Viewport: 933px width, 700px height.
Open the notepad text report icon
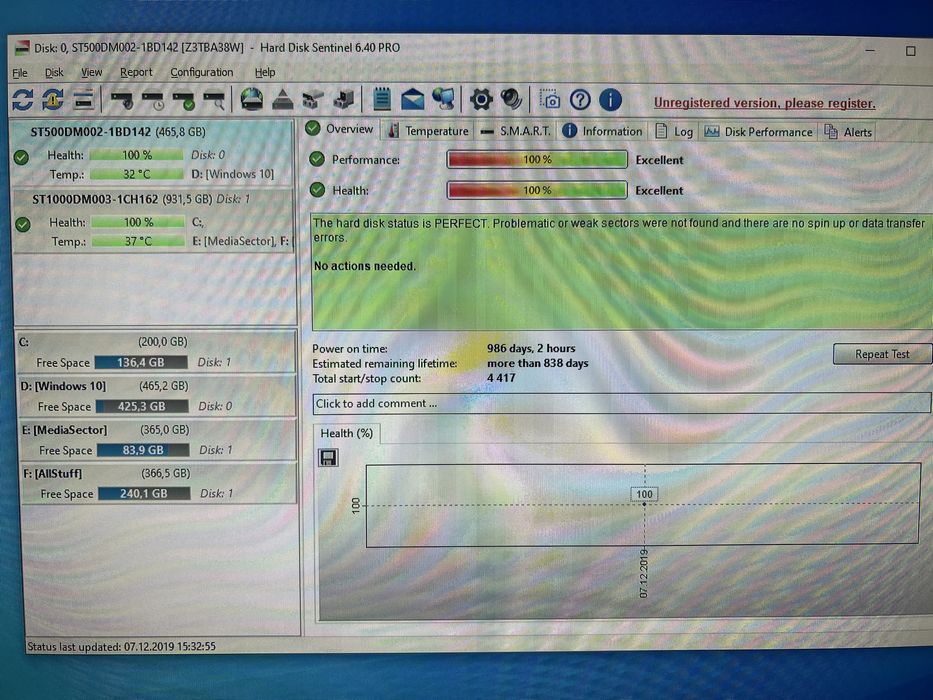pos(382,99)
